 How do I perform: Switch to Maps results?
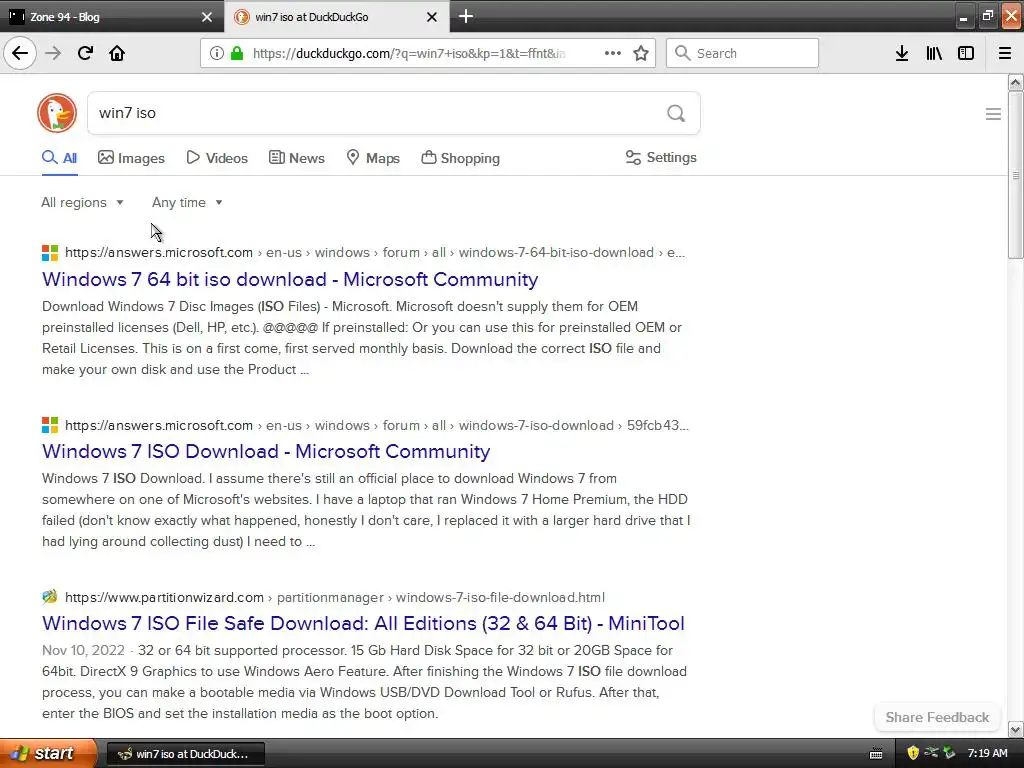point(373,158)
